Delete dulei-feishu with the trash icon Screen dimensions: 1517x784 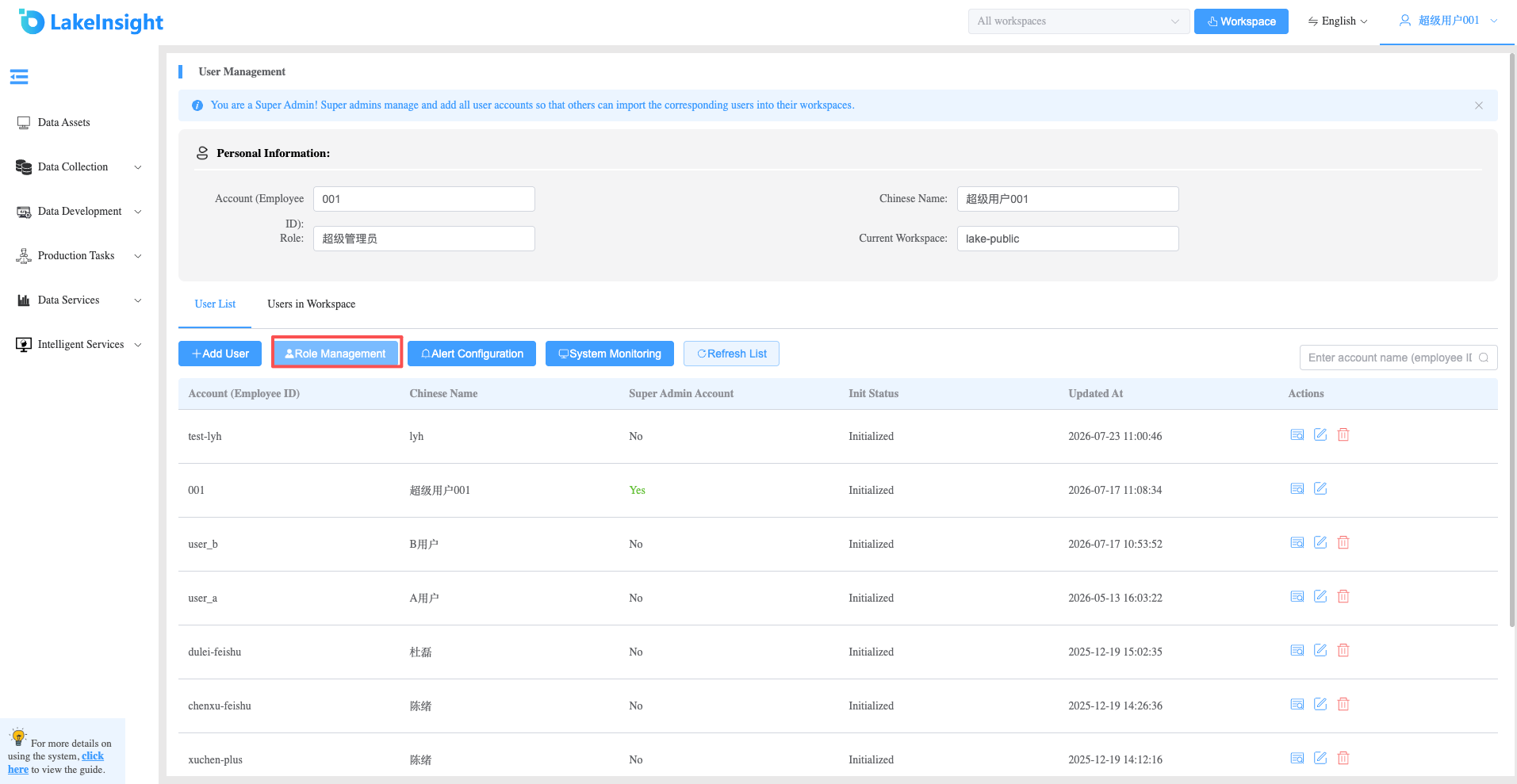click(x=1343, y=650)
